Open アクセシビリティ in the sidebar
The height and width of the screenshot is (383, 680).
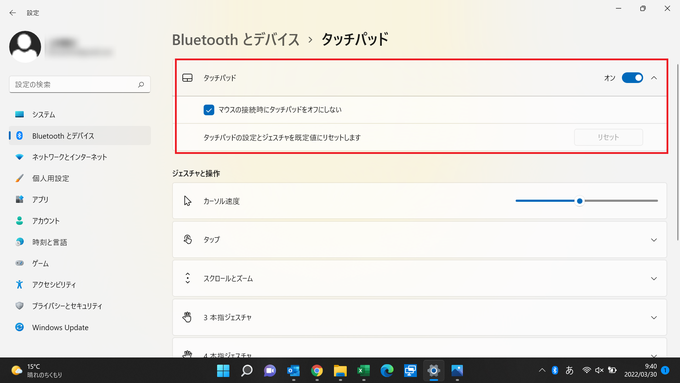[x=80, y=285]
